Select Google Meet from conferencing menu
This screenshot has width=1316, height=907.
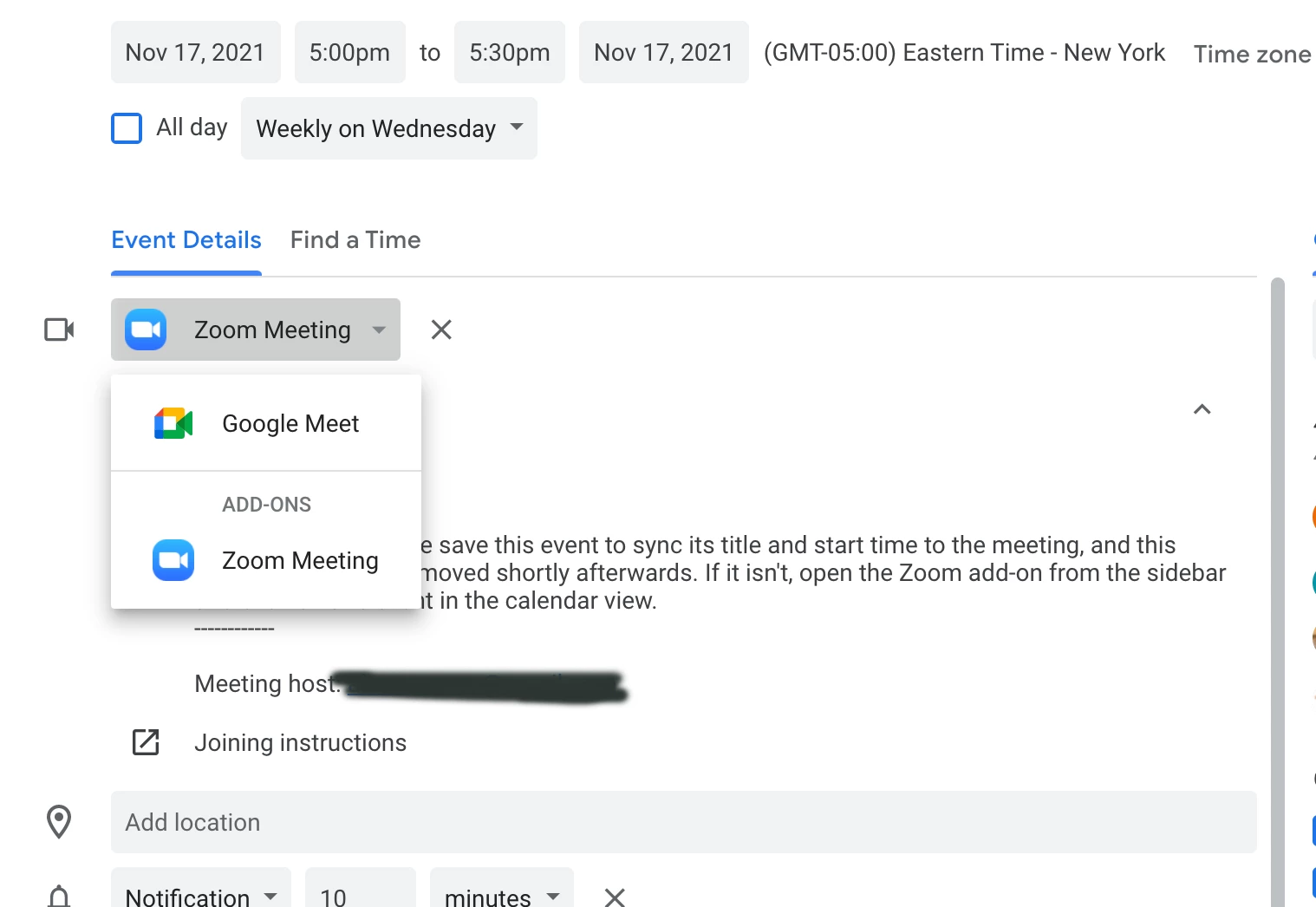click(266, 423)
